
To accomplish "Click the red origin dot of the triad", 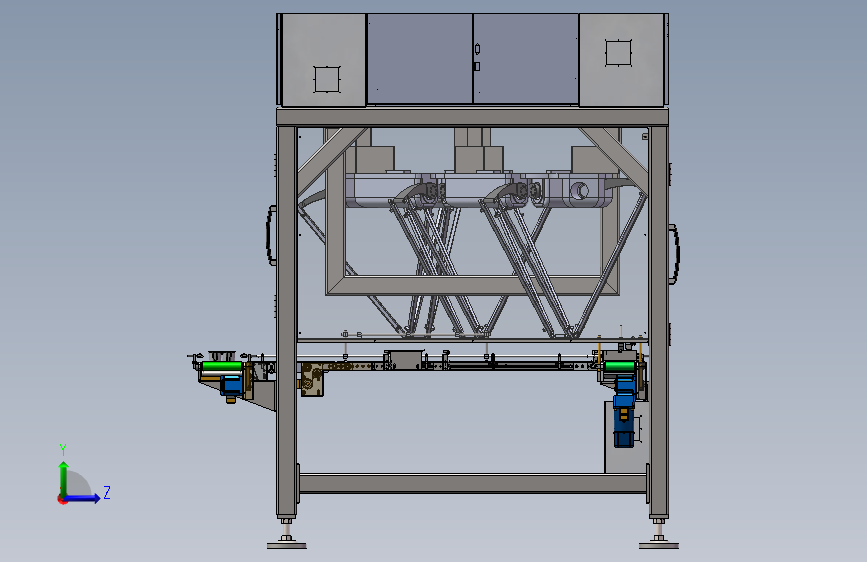I will 62,499.
